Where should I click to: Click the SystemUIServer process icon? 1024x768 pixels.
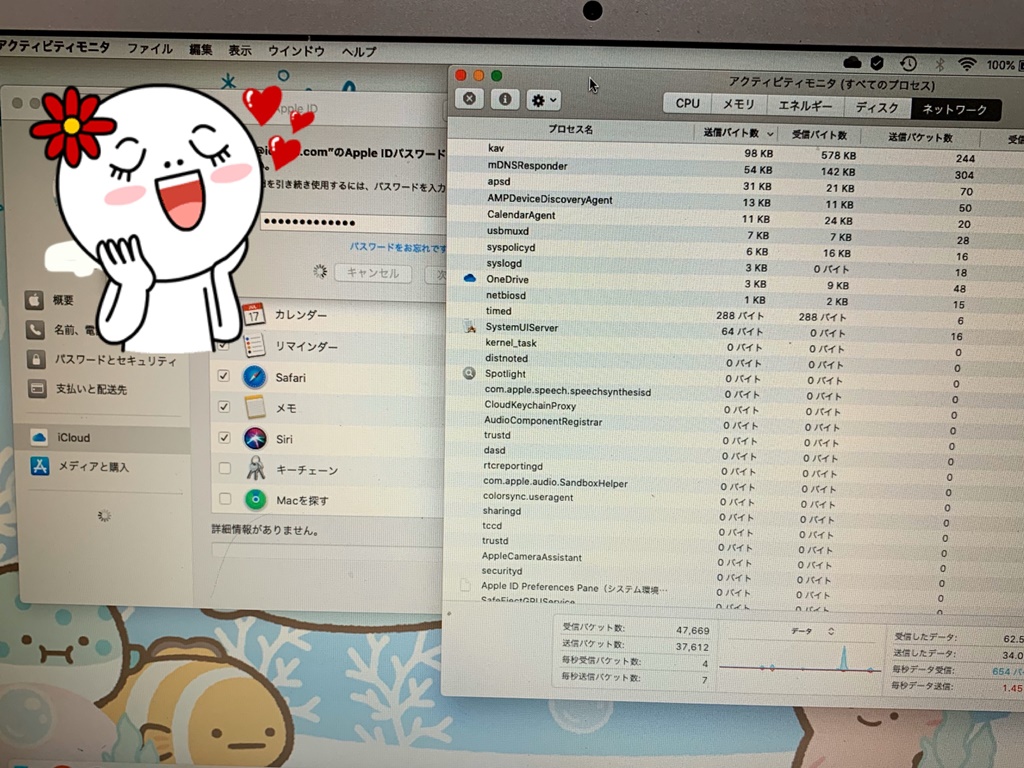pos(469,327)
